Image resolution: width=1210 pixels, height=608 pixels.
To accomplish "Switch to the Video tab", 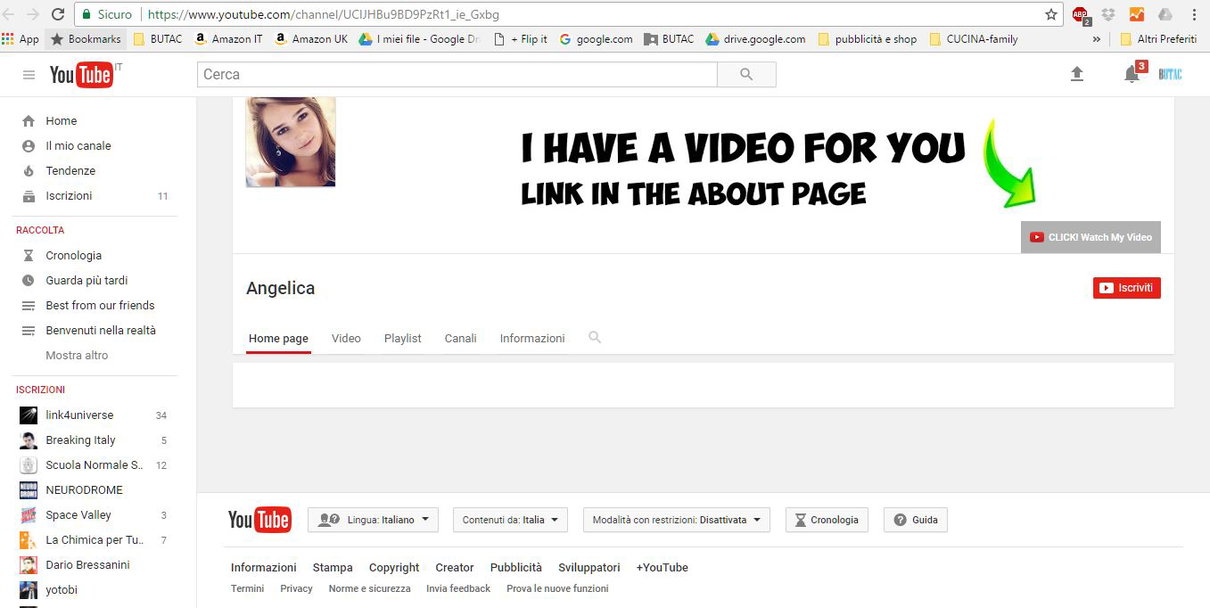I will 346,338.
